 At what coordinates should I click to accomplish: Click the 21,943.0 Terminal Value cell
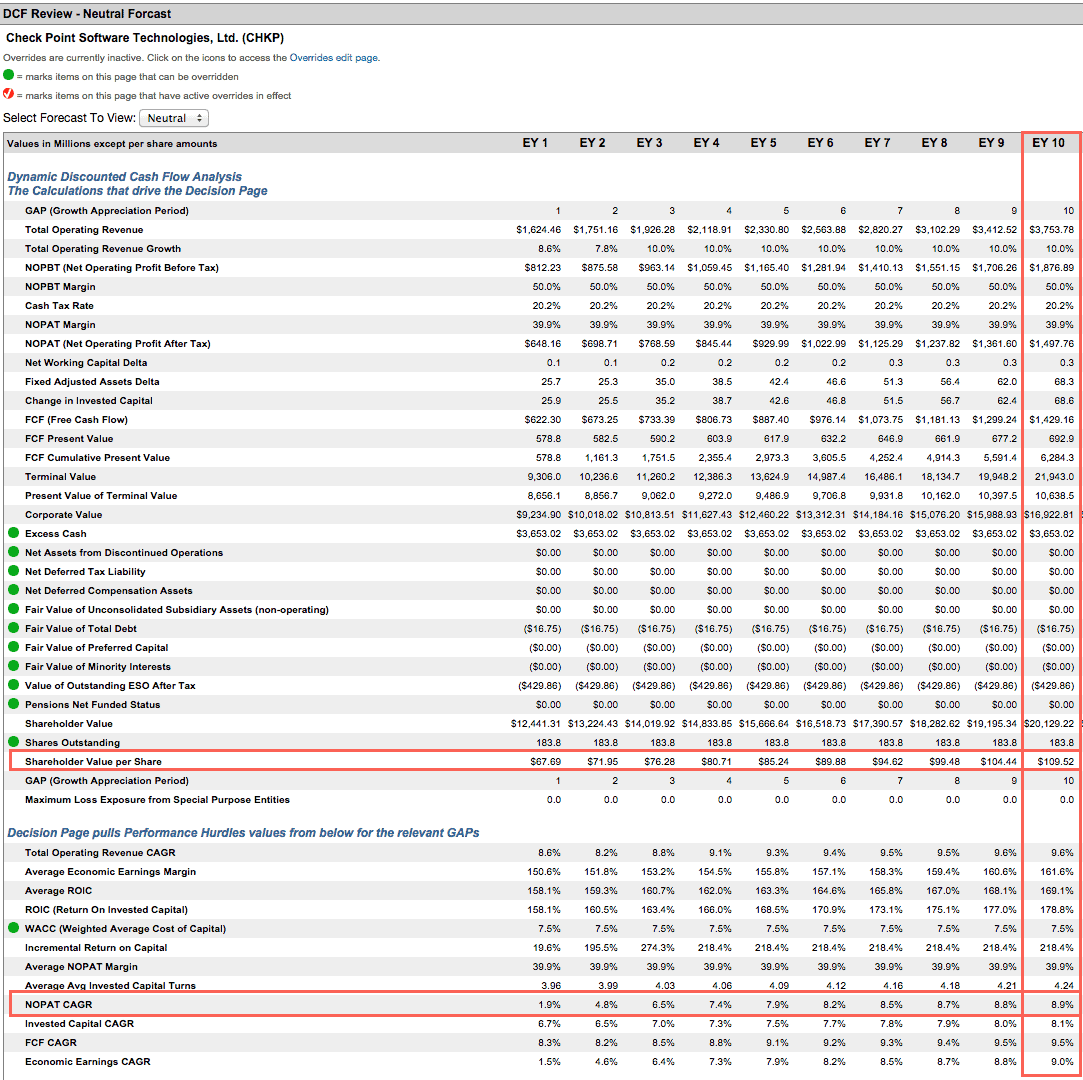click(1055, 476)
